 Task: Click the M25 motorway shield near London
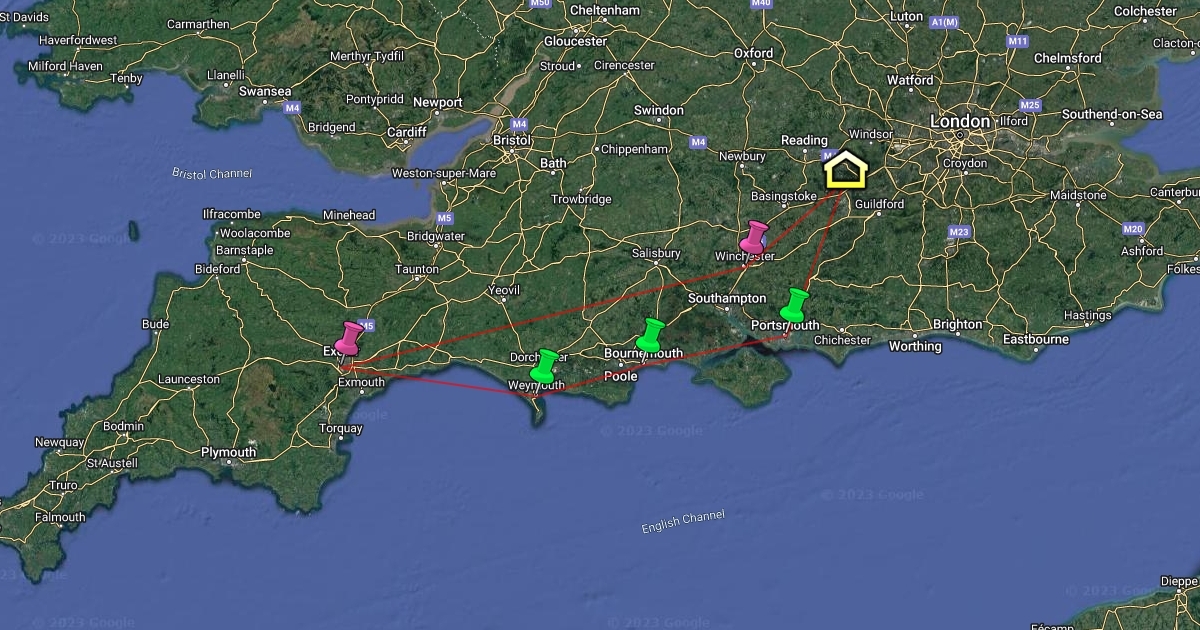point(1031,105)
